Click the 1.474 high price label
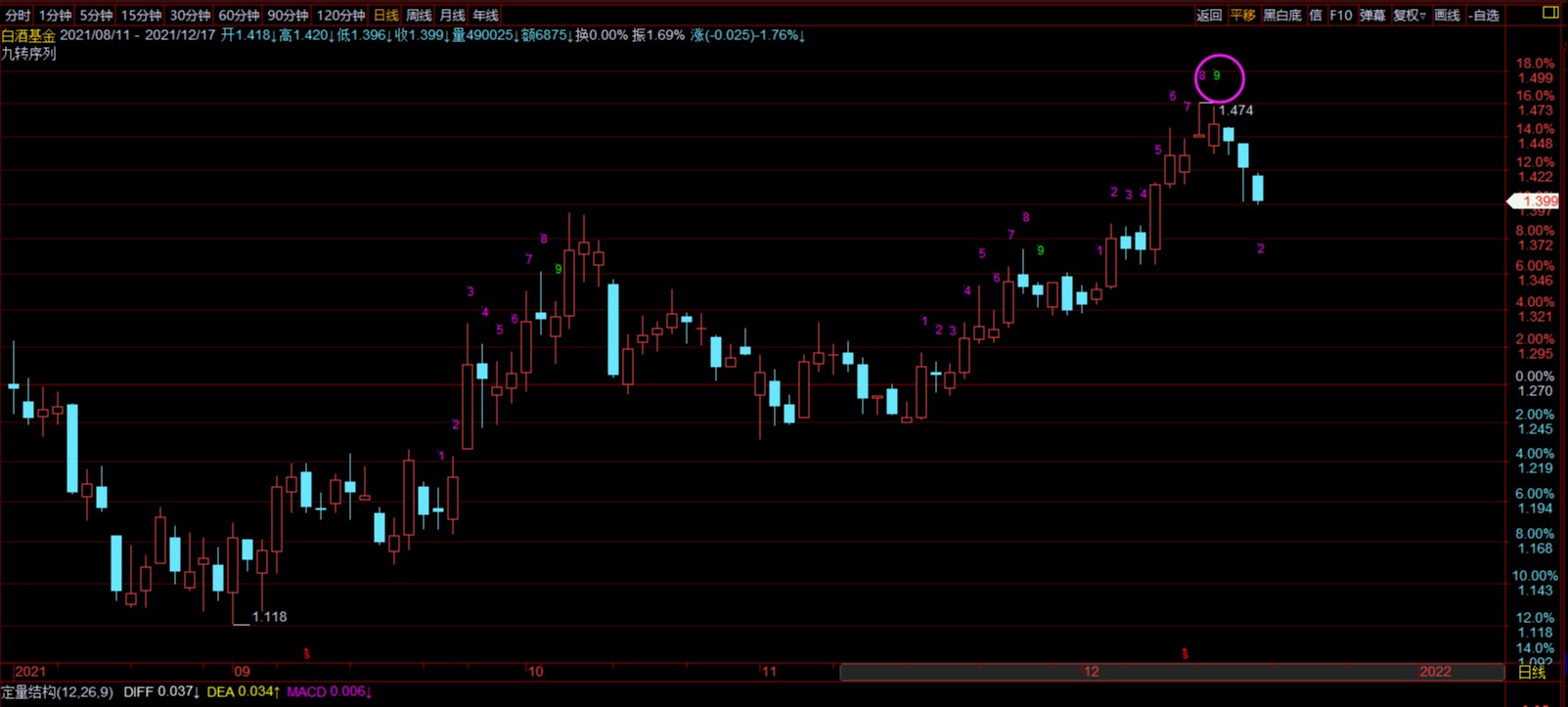This screenshot has width=1568, height=707. point(1235,110)
